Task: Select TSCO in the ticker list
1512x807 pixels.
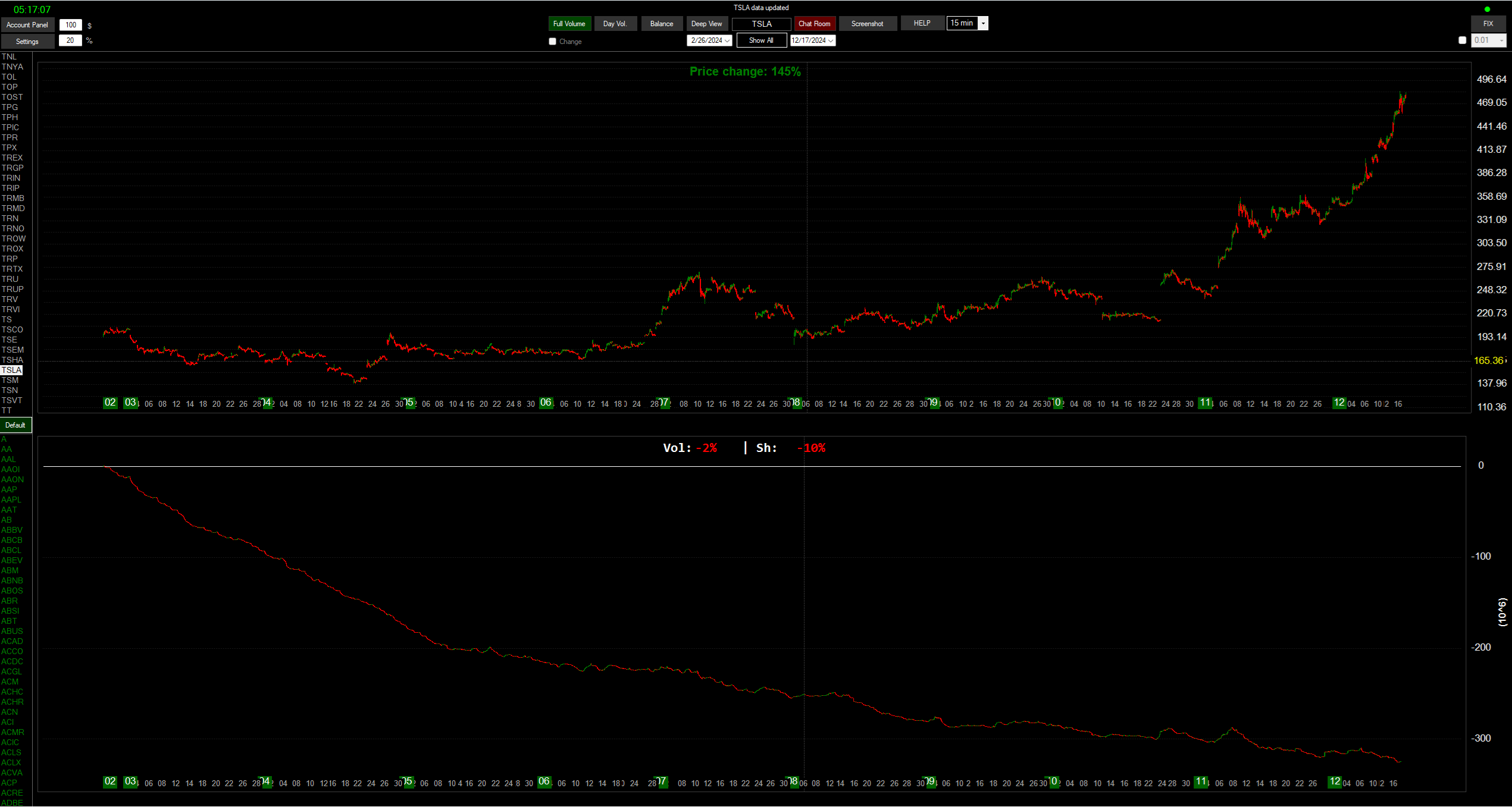Action: coord(12,329)
